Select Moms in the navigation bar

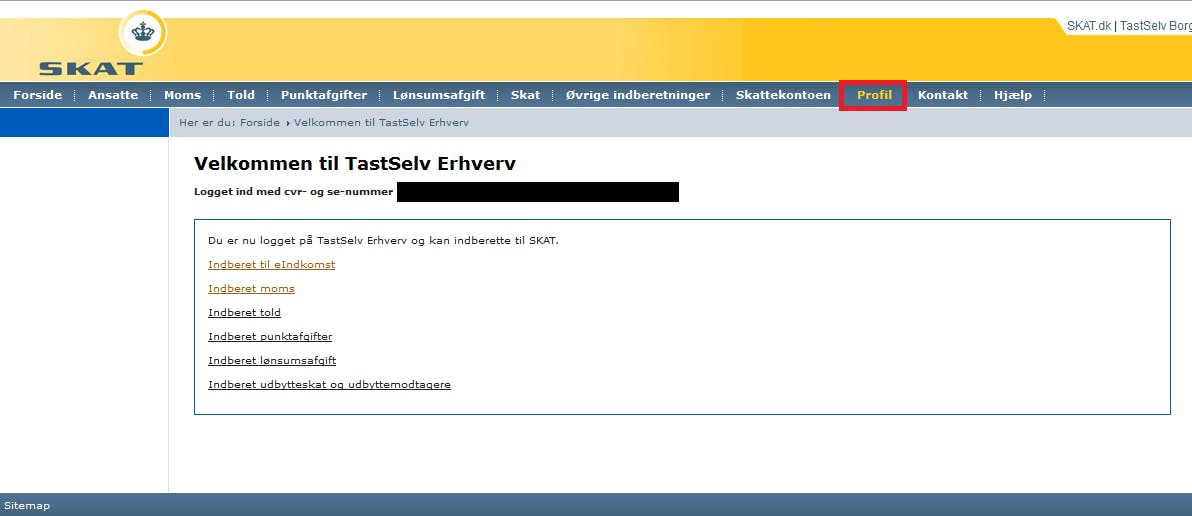182,95
